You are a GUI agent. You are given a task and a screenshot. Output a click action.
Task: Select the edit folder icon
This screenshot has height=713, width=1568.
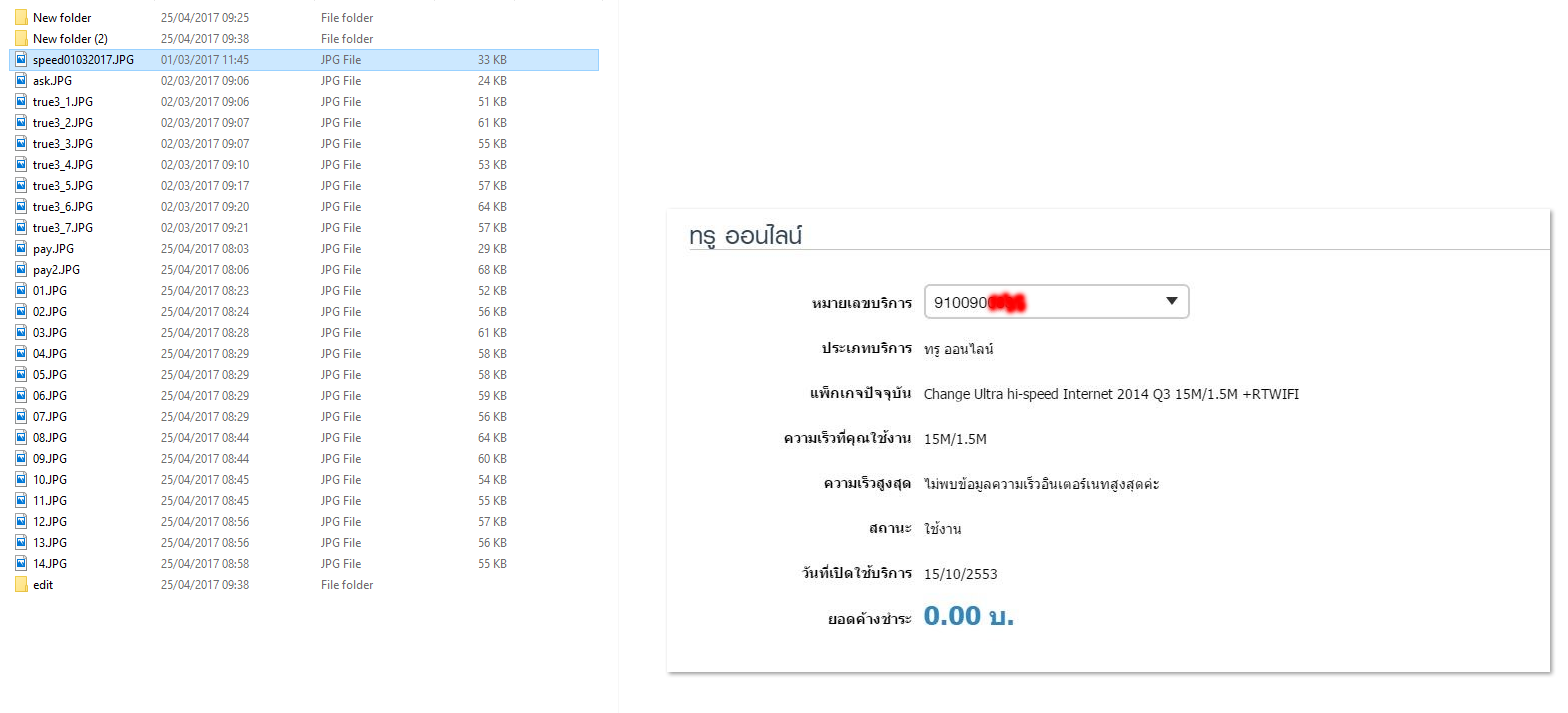coord(21,584)
